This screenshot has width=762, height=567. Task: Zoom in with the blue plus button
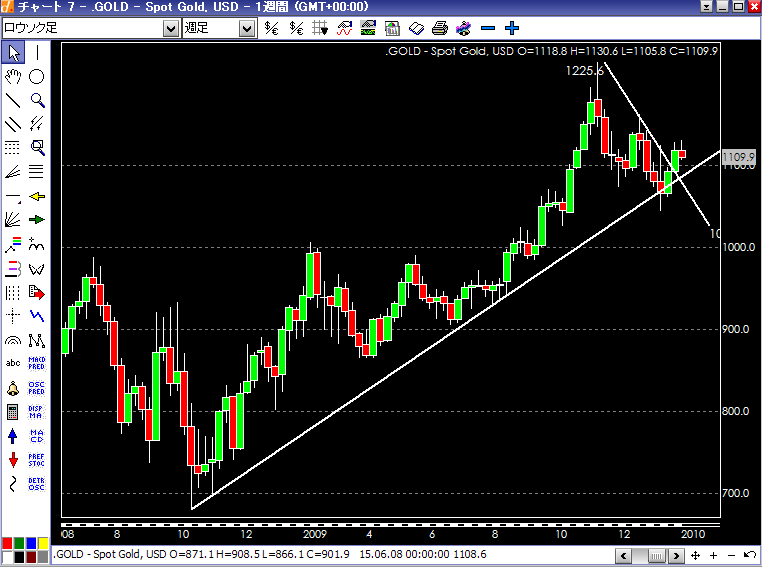click(511, 29)
